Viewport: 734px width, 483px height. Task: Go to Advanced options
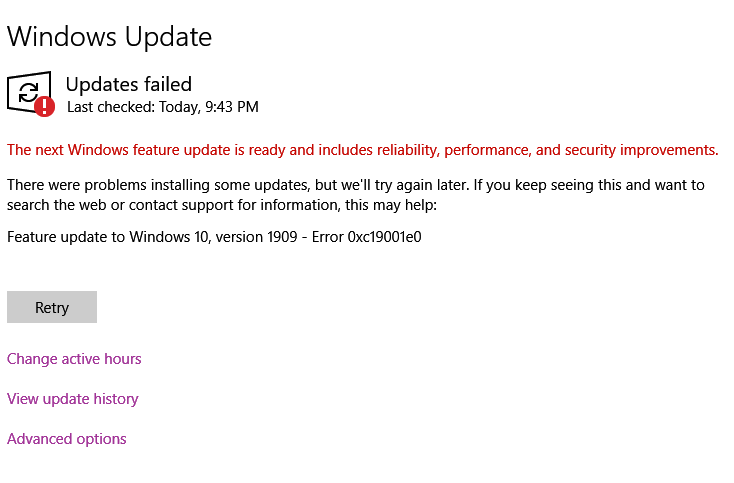[67, 439]
